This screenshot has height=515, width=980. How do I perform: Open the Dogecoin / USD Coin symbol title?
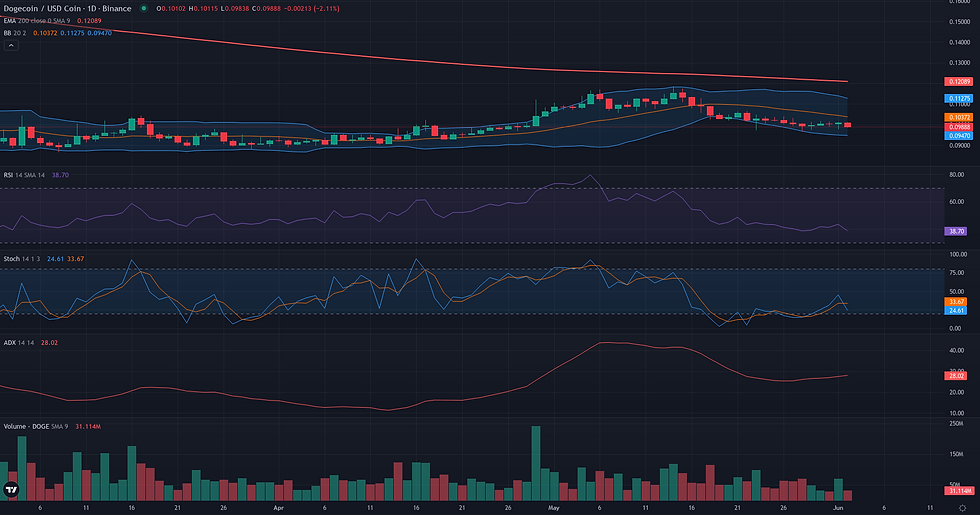[68, 9]
